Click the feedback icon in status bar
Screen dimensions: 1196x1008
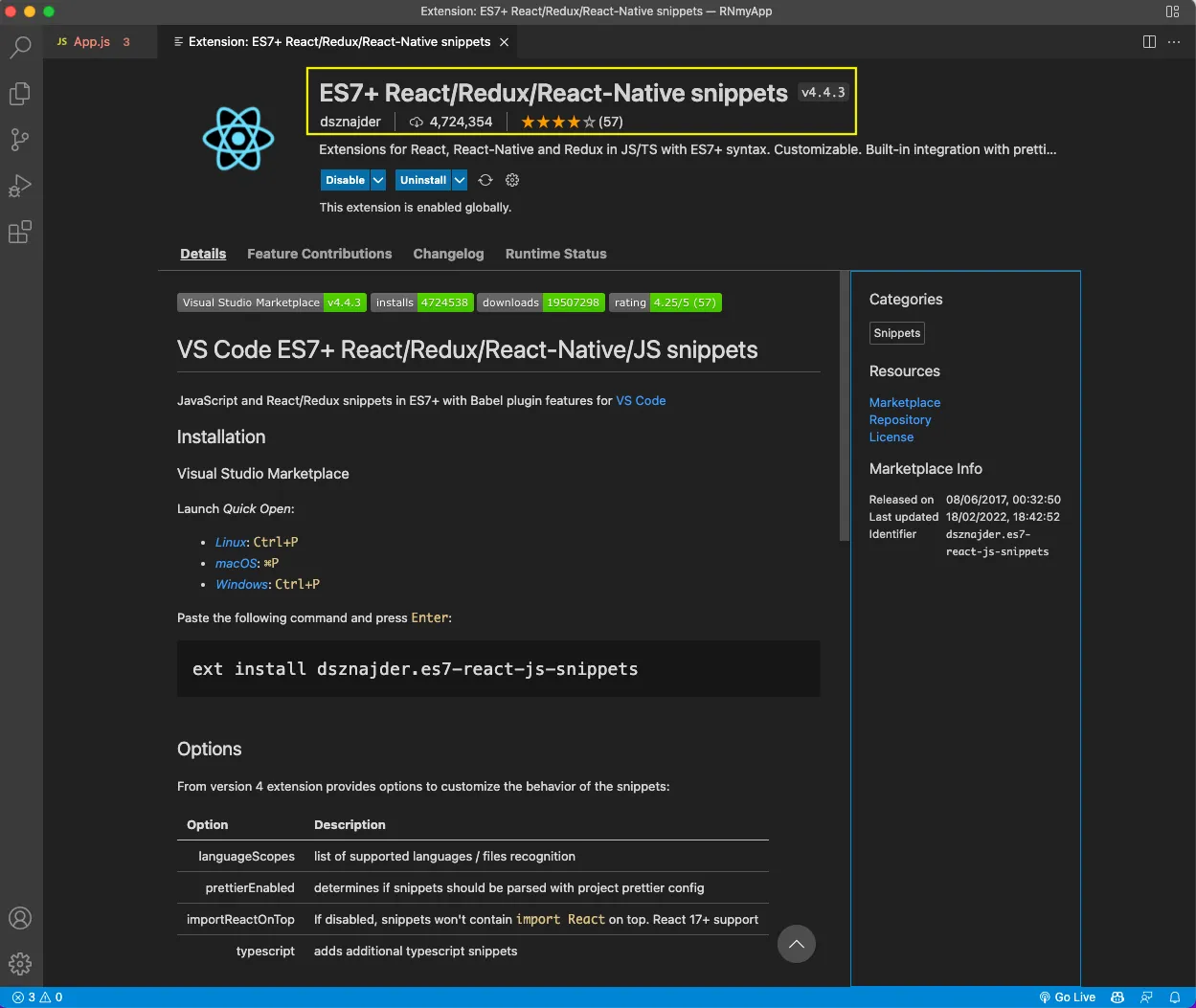[x=1146, y=997]
